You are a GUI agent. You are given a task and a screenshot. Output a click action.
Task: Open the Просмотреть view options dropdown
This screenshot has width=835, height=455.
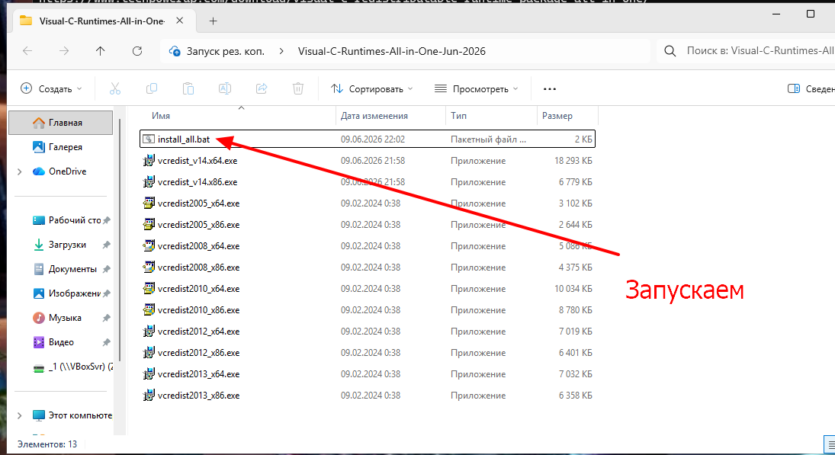477,89
